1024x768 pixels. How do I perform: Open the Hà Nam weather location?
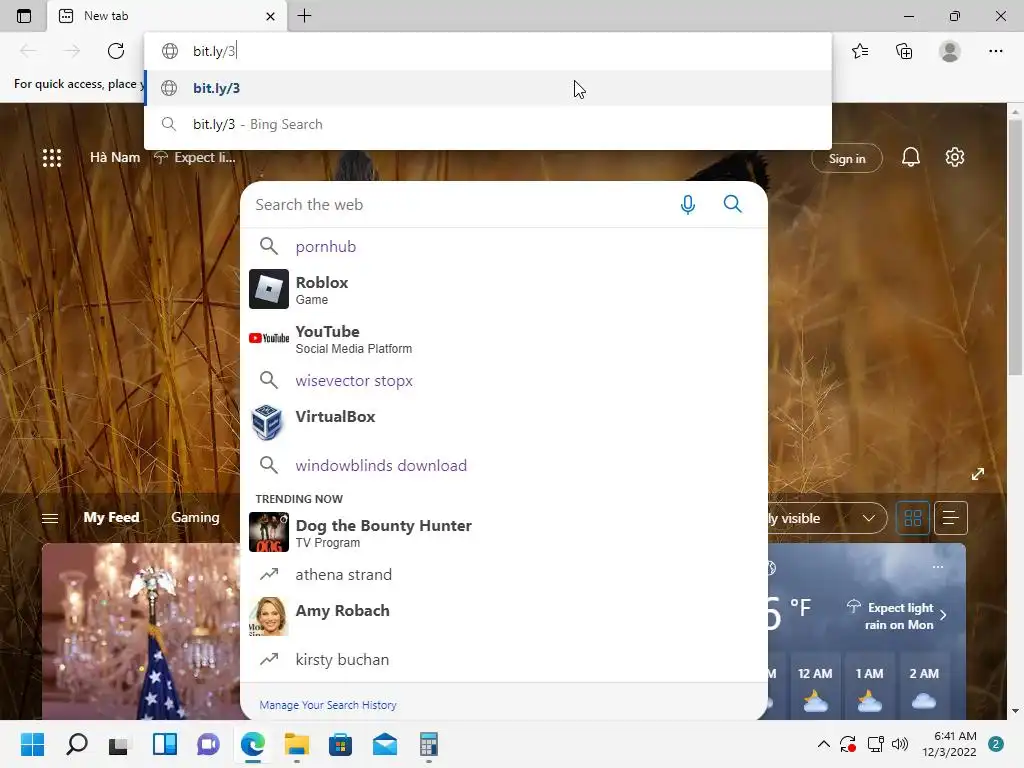pos(115,157)
